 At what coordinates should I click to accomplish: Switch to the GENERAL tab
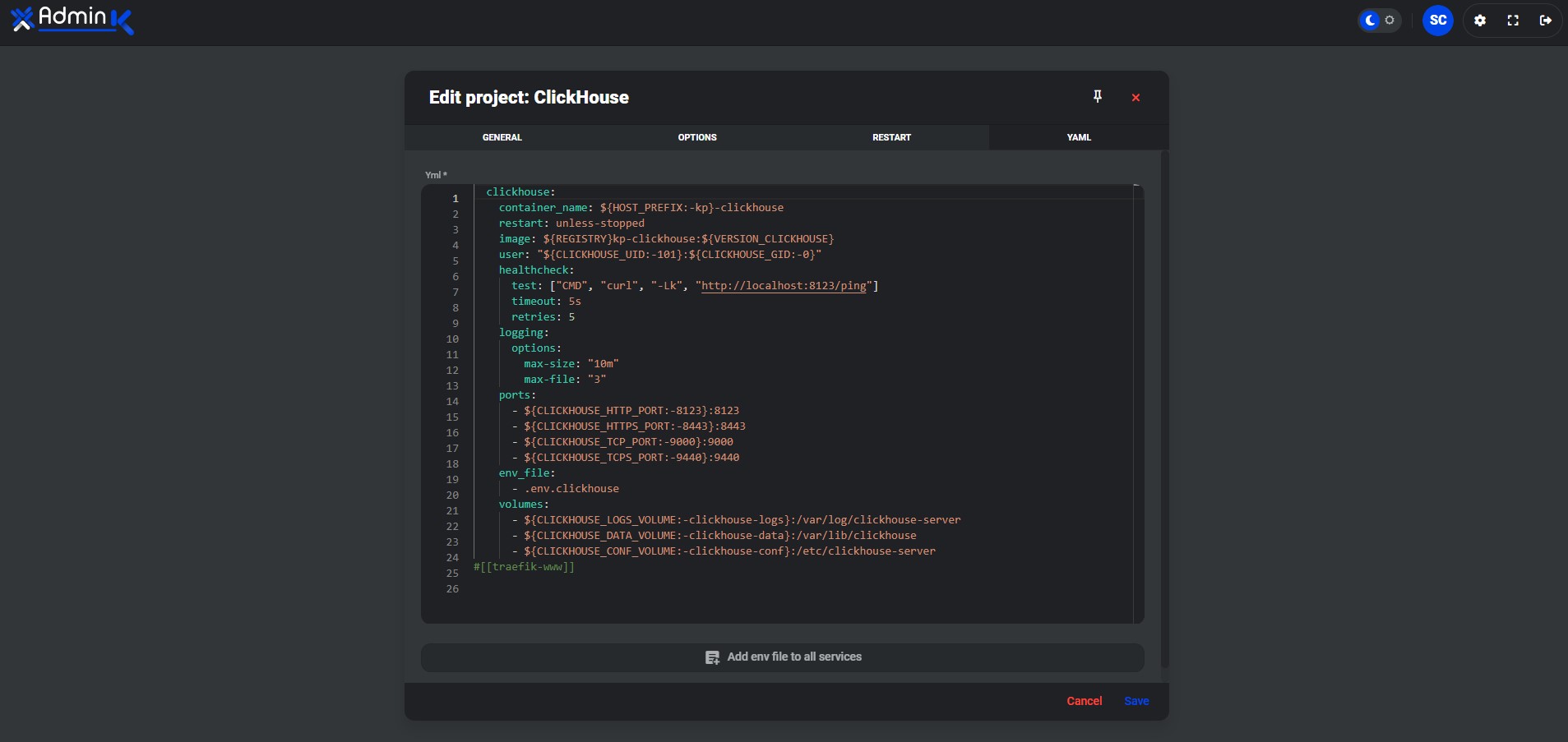(x=502, y=137)
